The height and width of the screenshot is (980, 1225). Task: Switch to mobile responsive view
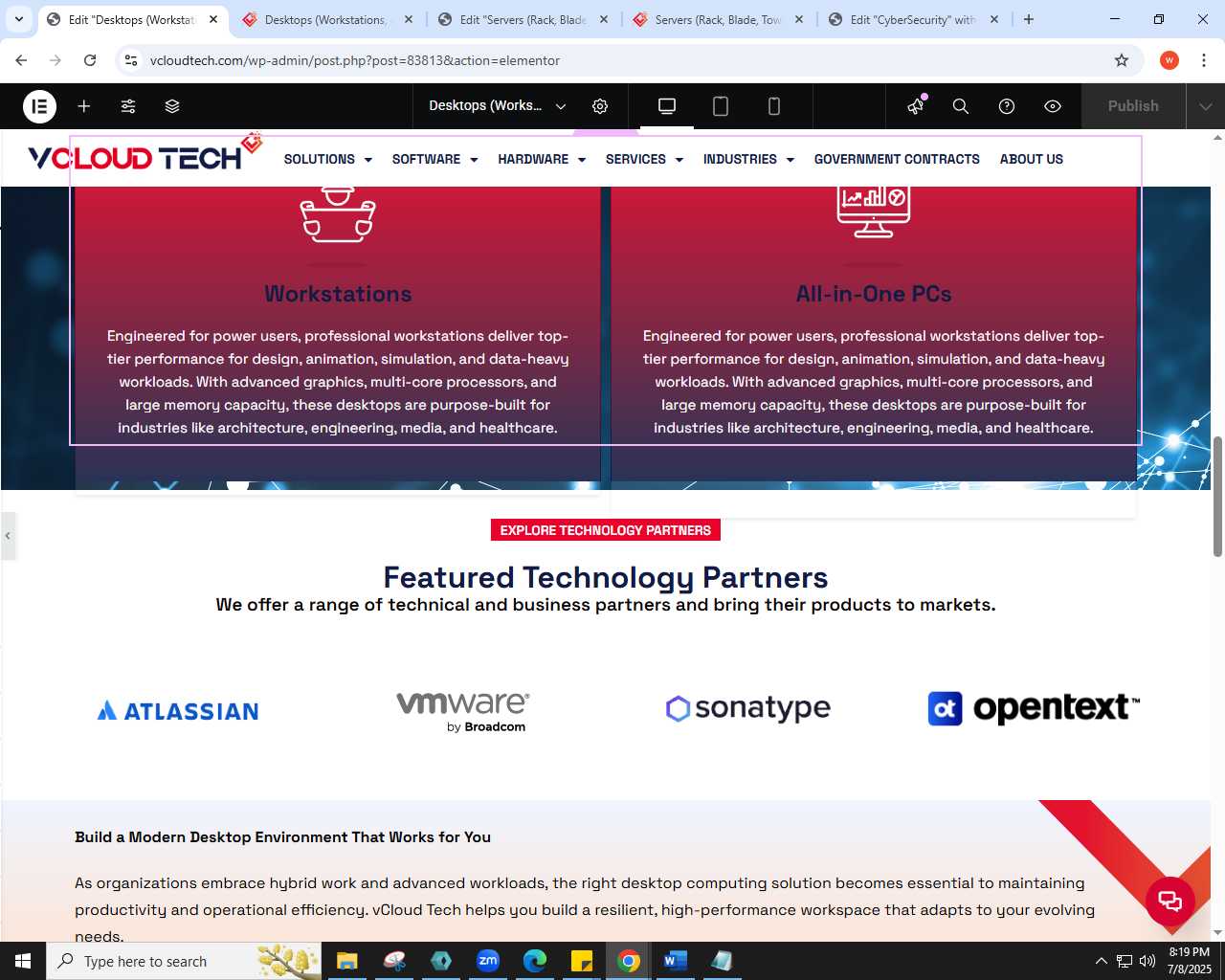point(774,106)
